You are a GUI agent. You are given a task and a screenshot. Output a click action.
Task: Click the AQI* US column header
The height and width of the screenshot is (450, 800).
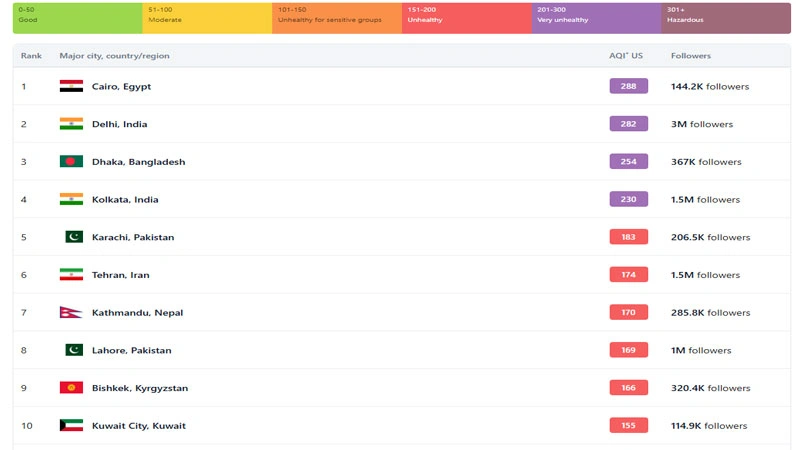coord(626,56)
